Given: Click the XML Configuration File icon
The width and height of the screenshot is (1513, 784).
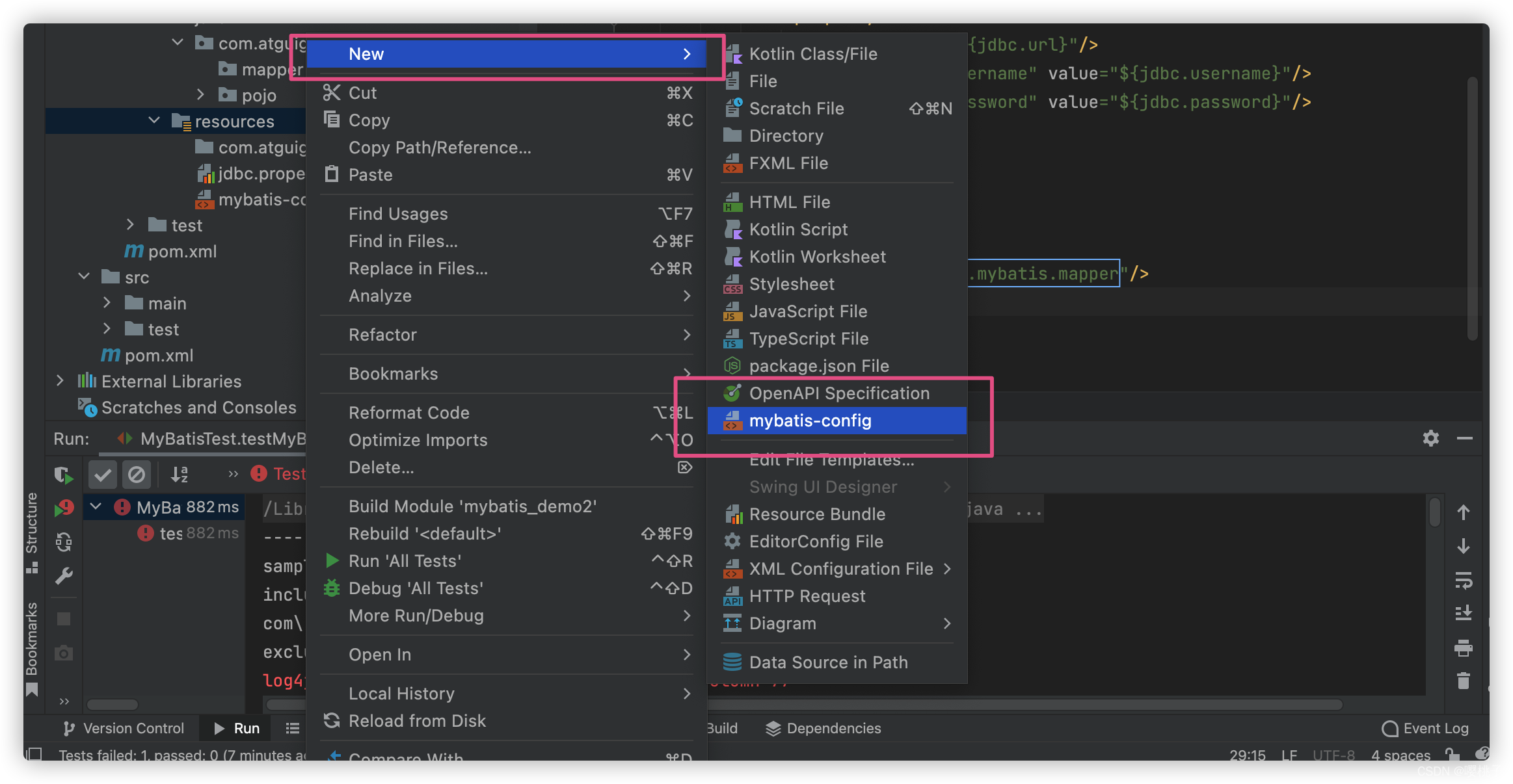Looking at the screenshot, I should 733,568.
